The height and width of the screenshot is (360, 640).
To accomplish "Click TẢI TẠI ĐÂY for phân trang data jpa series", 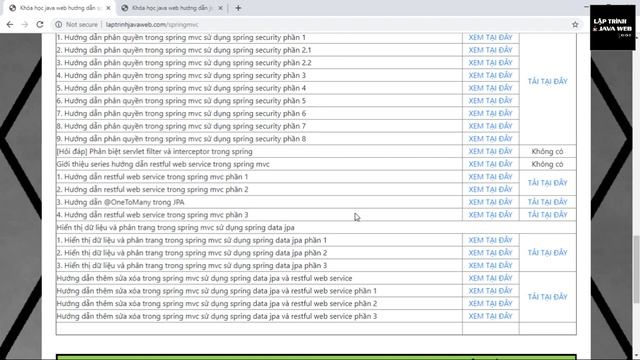I will click(x=547, y=252).
